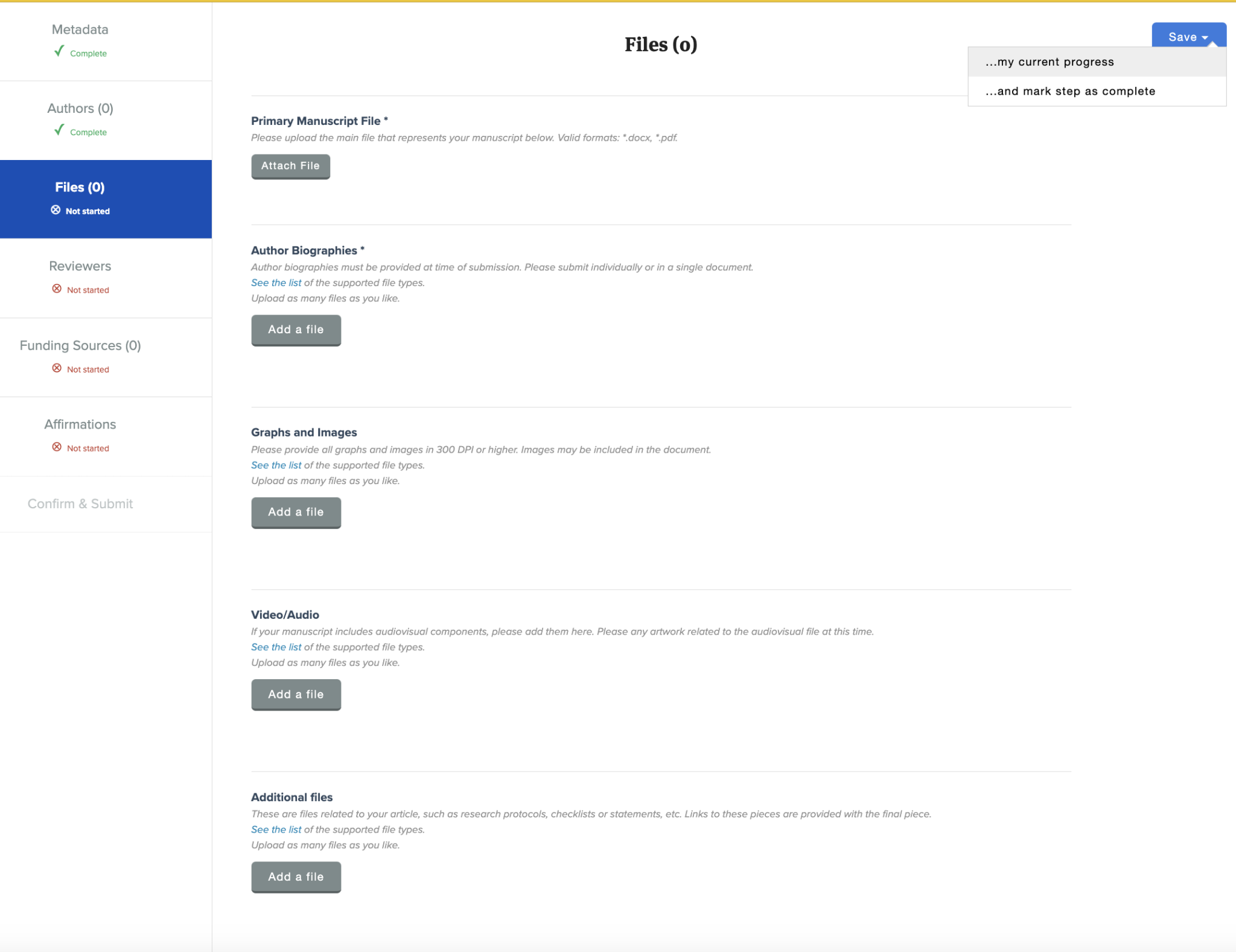Add a file under Video/Audio
The height and width of the screenshot is (952, 1236).
[x=296, y=694]
